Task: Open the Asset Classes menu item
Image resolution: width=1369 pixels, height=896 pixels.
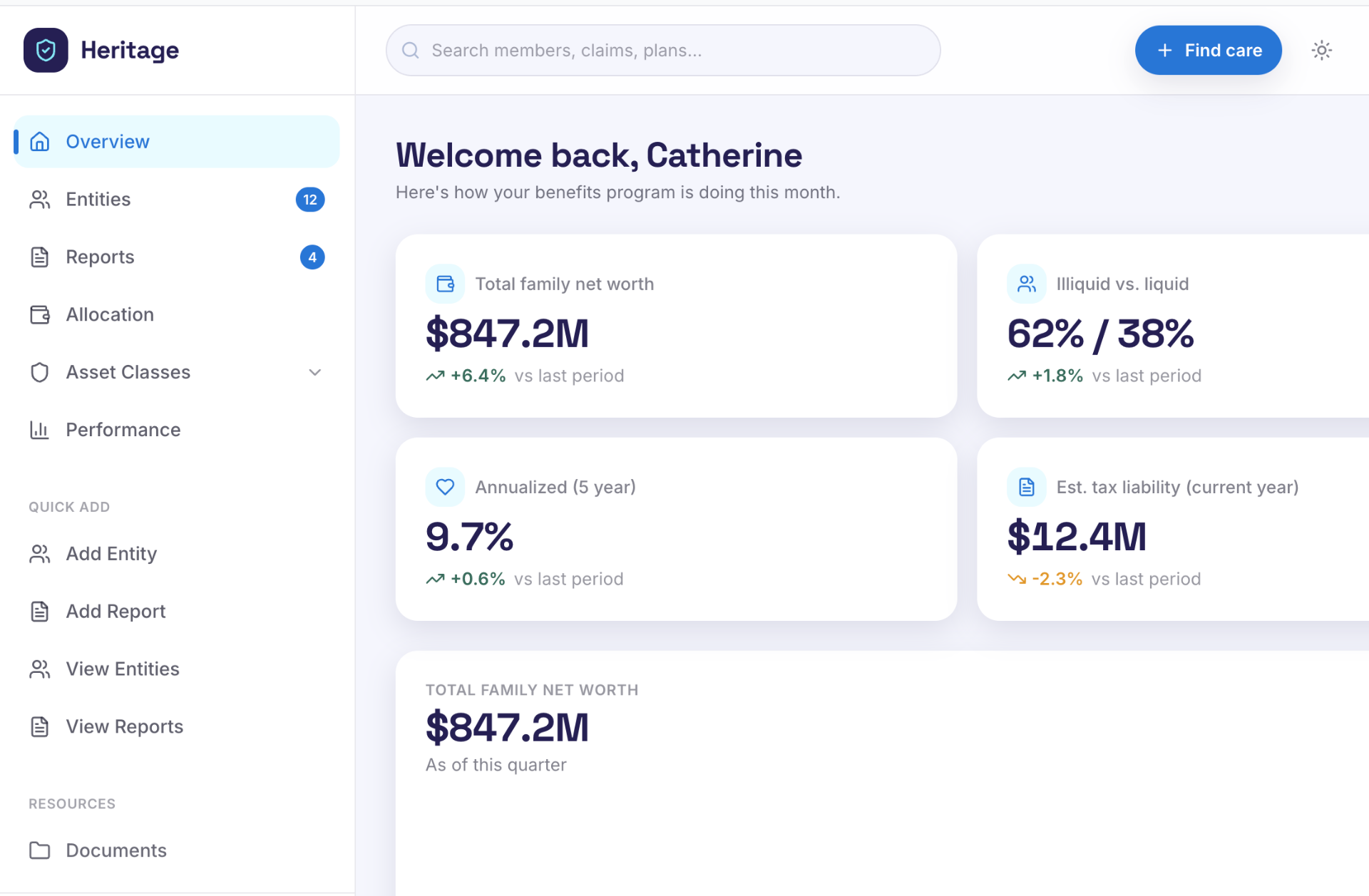Action: [x=177, y=373]
